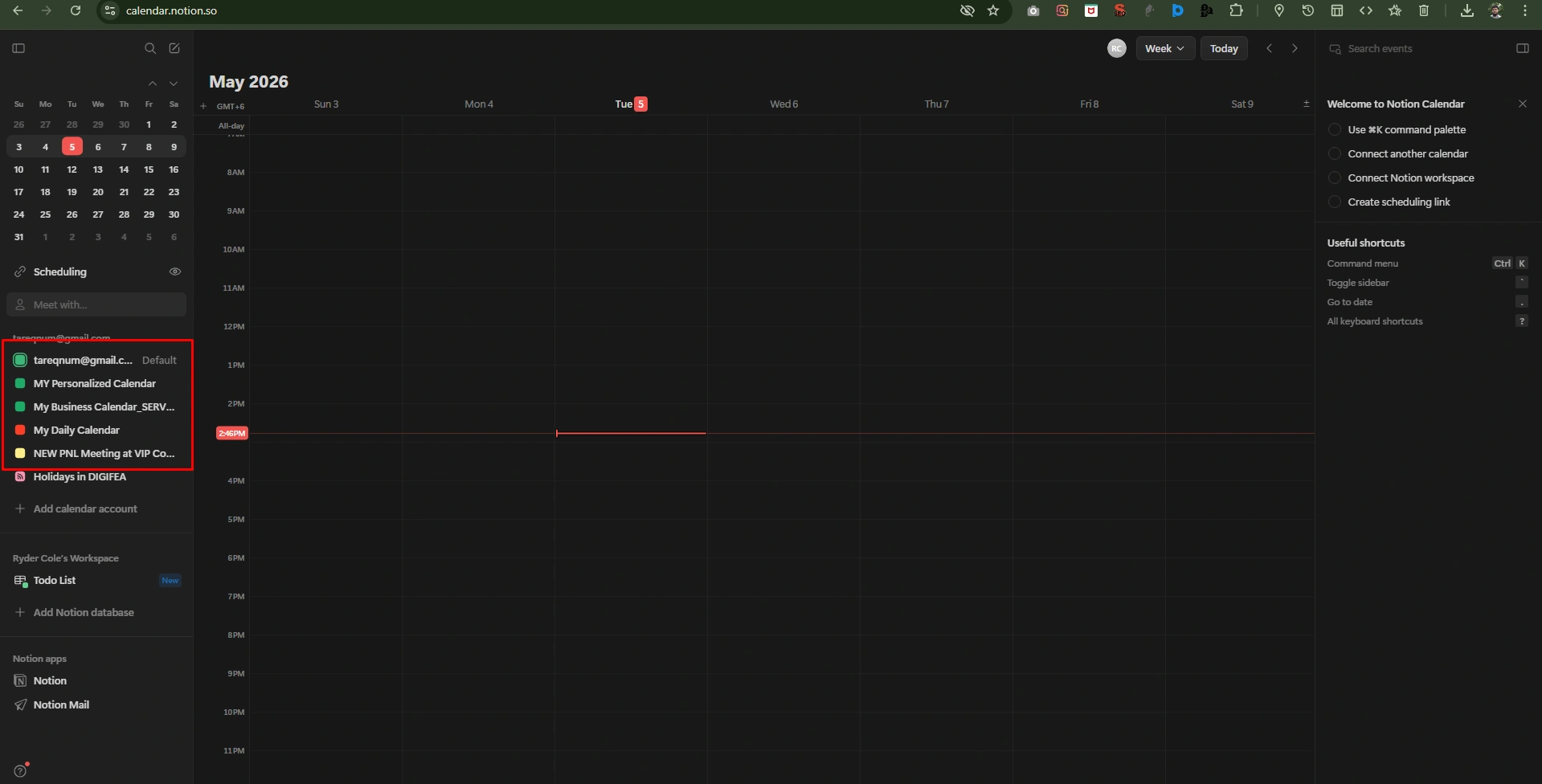Viewport: 1542px width, 784px height.
Task: Click the Wed 6 day header
Action: [x=783, y=104]
